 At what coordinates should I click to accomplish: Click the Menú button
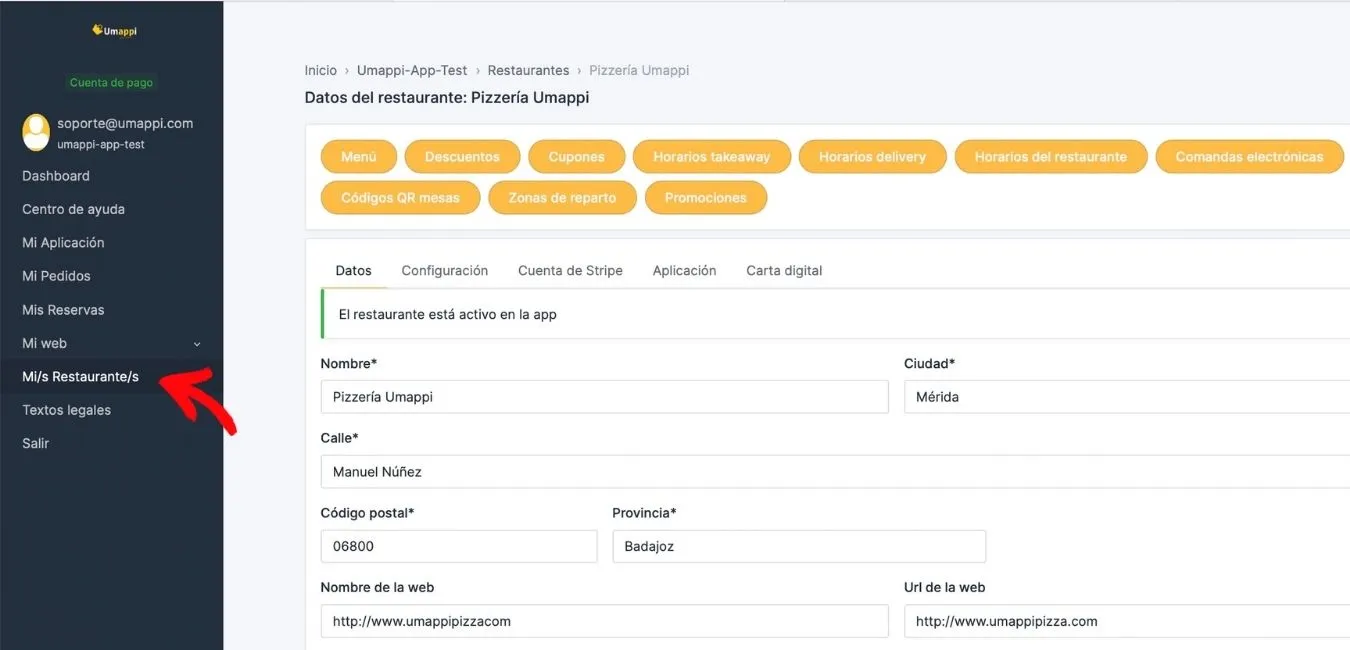pyautogui.click(x=359, y=157)
